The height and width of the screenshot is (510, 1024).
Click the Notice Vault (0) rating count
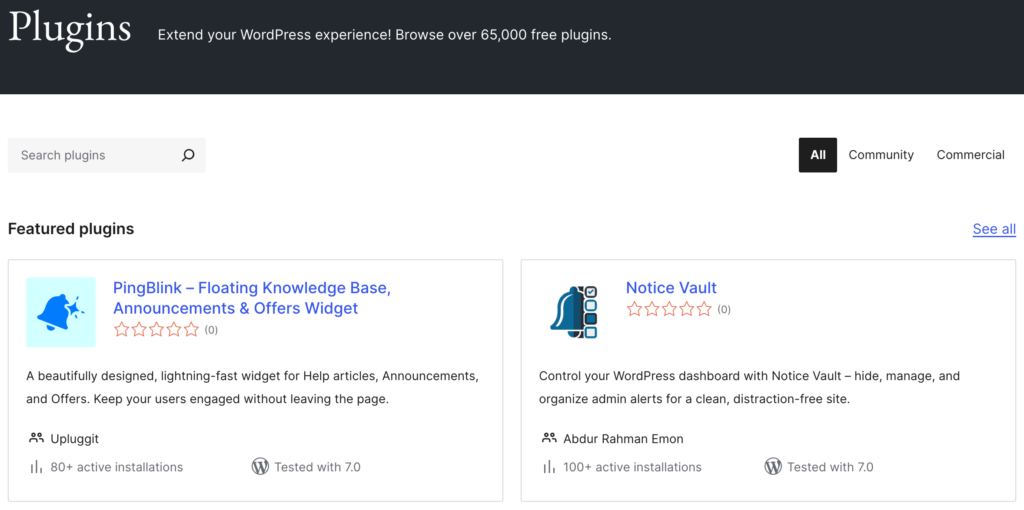coord(724,310)
